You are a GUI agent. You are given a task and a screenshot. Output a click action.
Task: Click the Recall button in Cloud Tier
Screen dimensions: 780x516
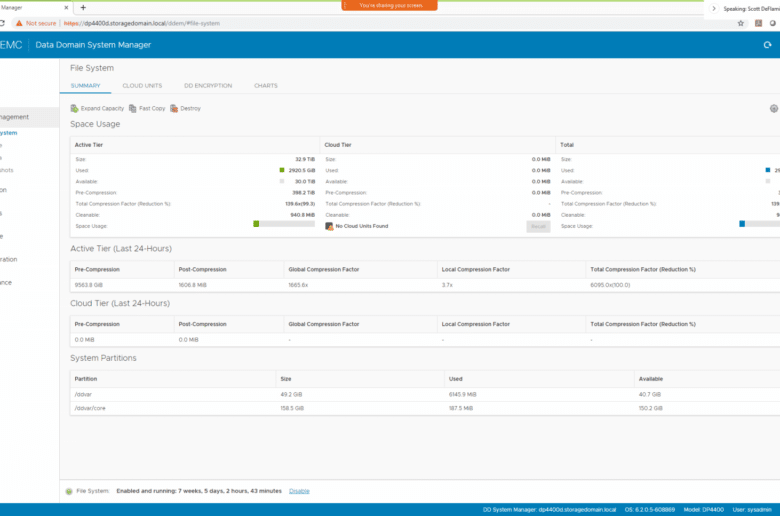pyautogui.click(x=538, y=226)
